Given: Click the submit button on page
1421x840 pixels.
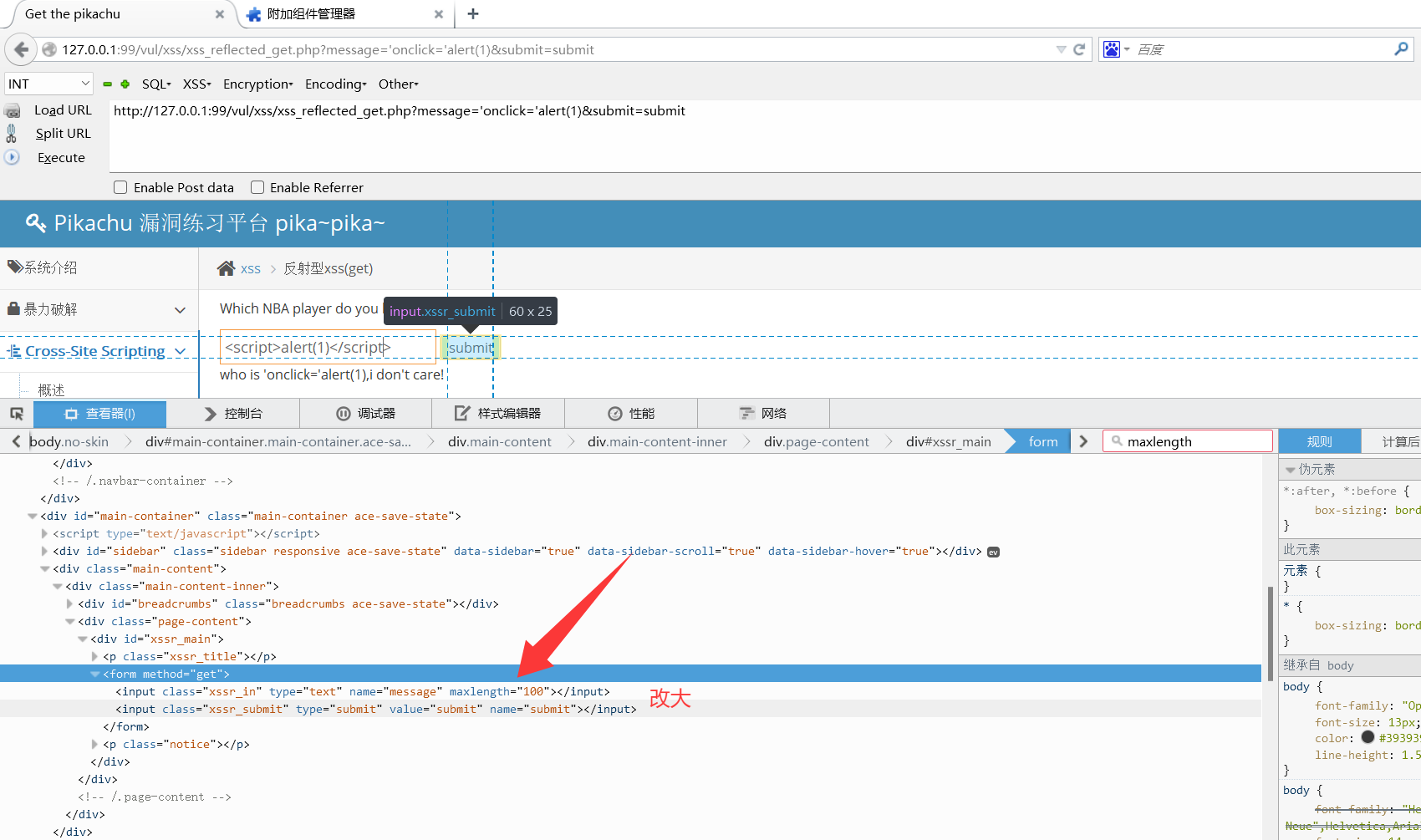Looking at the screenshot, I should click(x=471, y=348).
